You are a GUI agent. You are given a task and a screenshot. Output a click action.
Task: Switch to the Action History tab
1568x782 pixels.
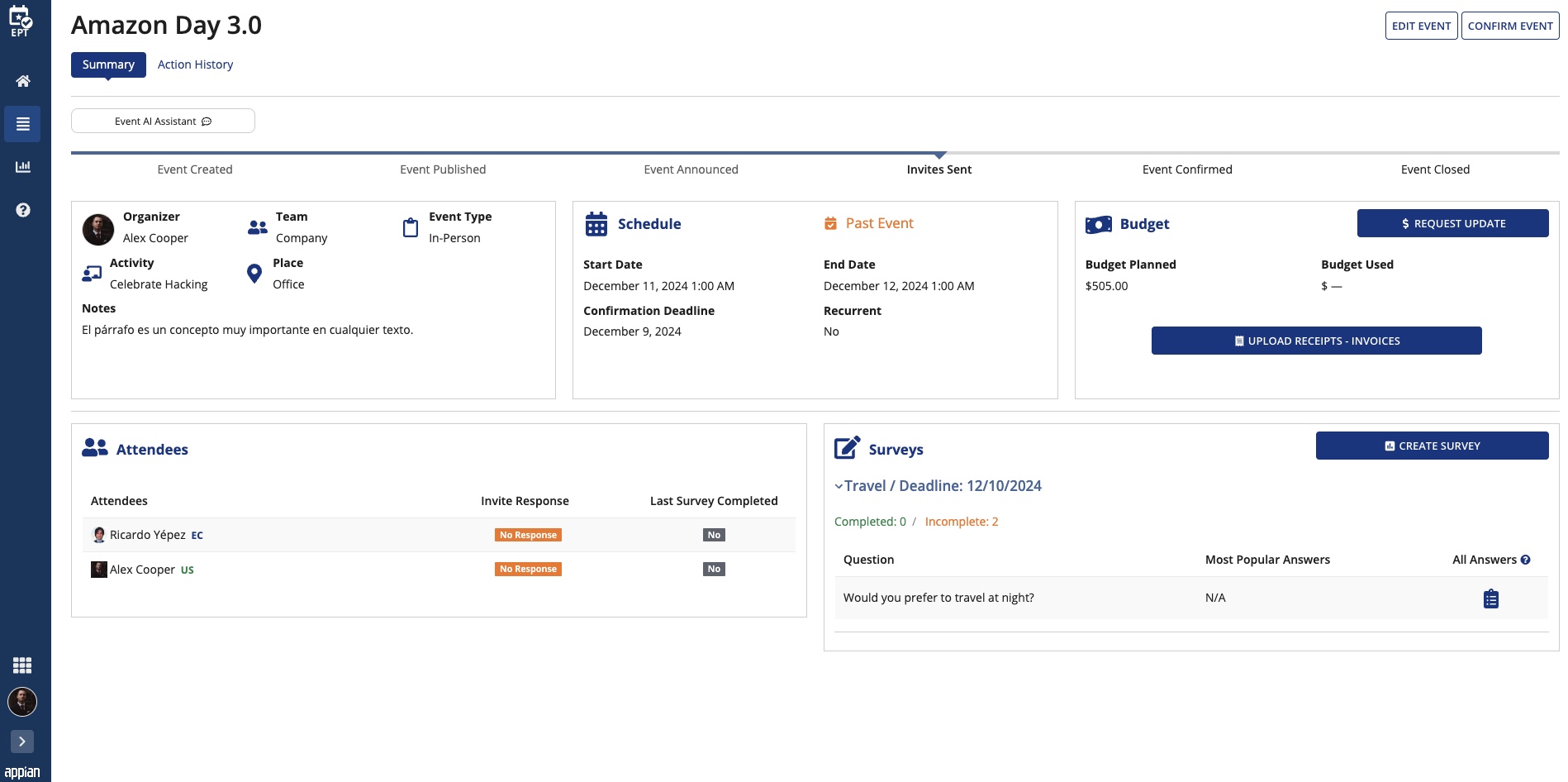(x=195, y=64)
